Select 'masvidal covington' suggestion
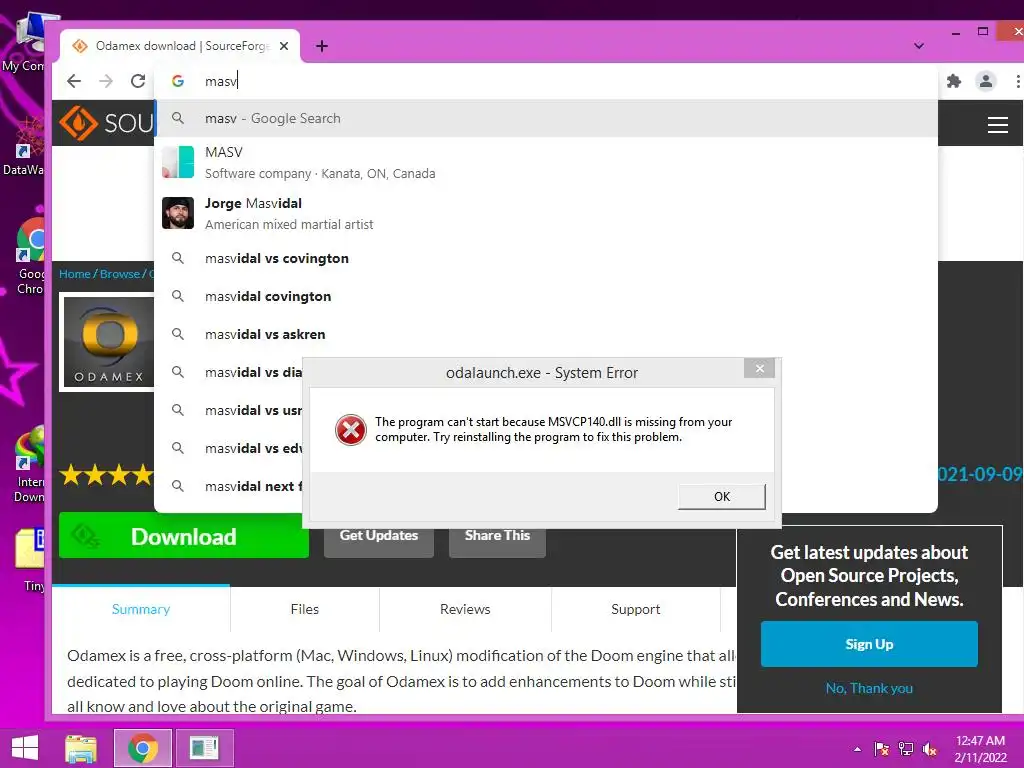This screenshot has height=768, width=1024. (x=546, y=296)
